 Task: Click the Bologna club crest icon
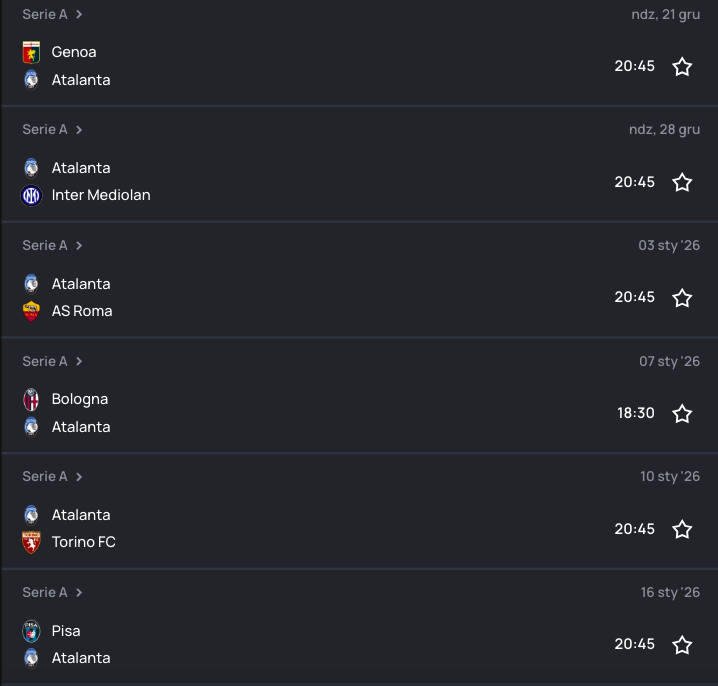[x=31, y=399]
